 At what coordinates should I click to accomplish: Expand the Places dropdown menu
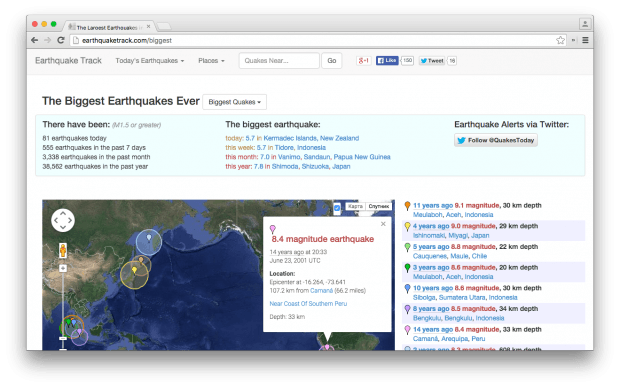pyautogui.click(x=212, y=61)
